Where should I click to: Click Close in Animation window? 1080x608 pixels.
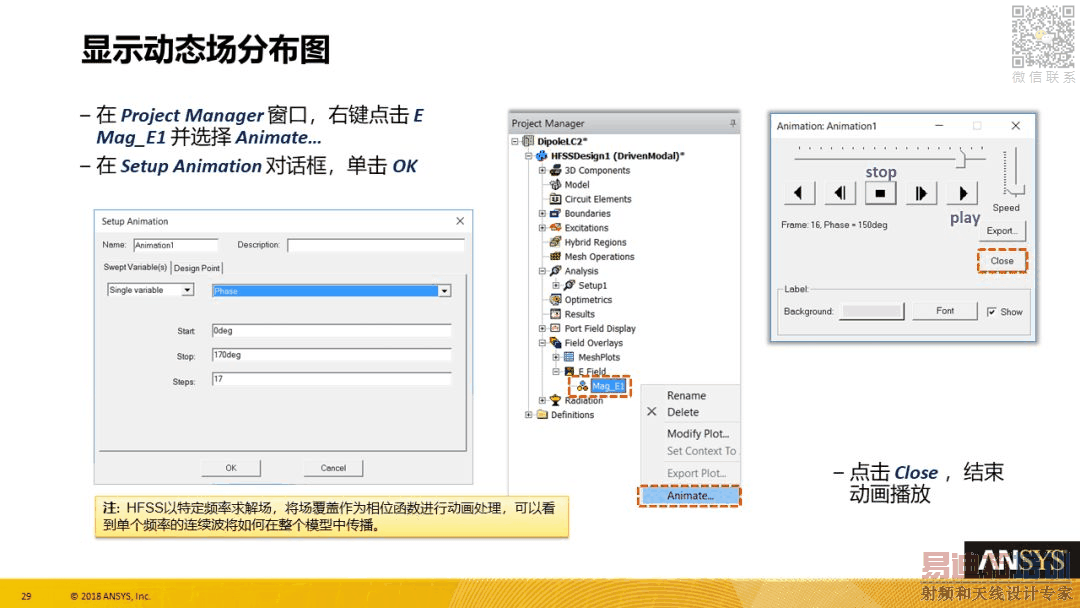(1002, 261)
